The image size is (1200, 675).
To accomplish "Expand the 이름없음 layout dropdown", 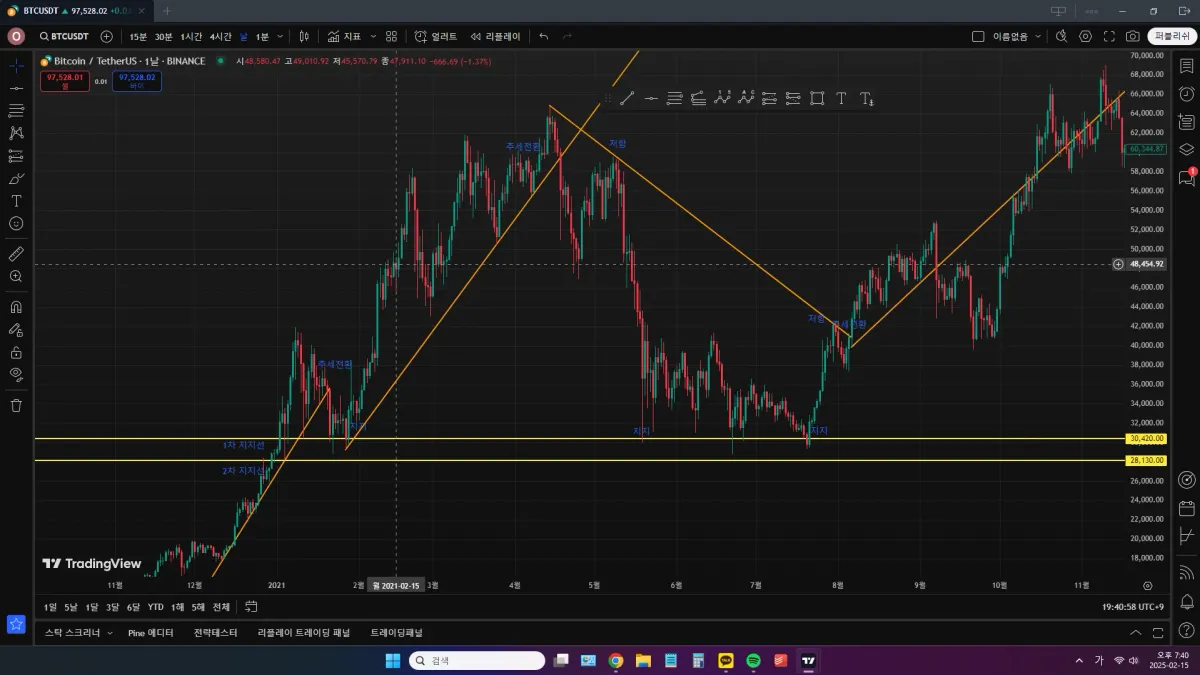I will tap(1038, 36).
